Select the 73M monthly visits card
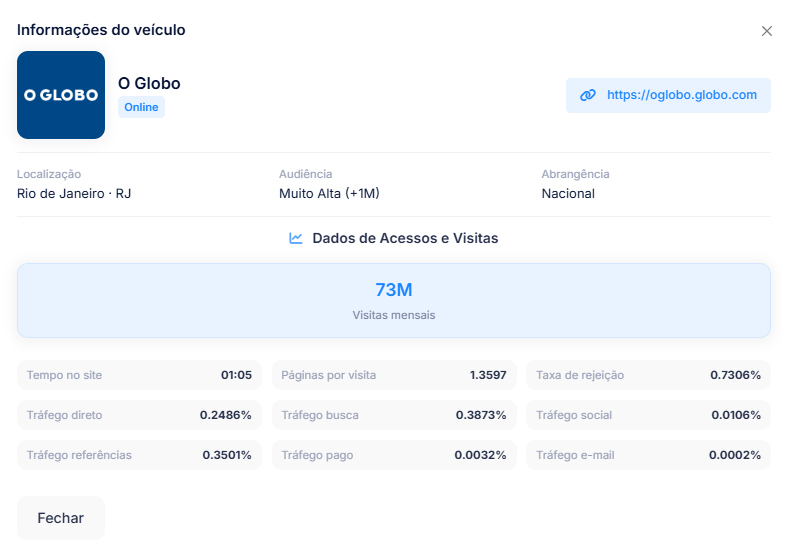 click(394, 300)
